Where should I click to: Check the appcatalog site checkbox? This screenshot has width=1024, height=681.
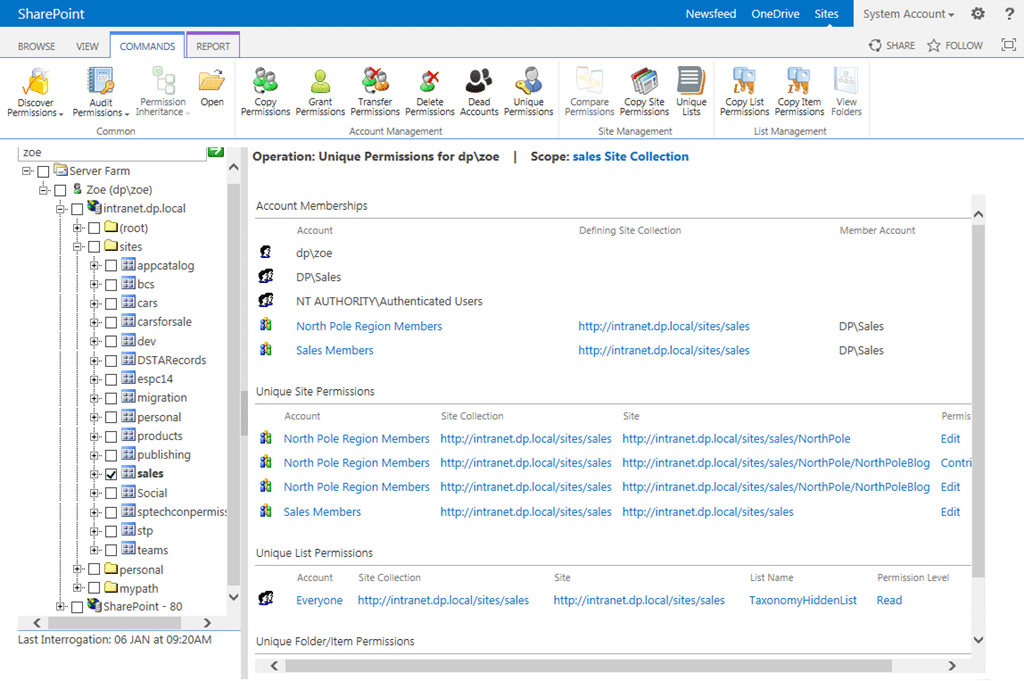click(111, 266)
